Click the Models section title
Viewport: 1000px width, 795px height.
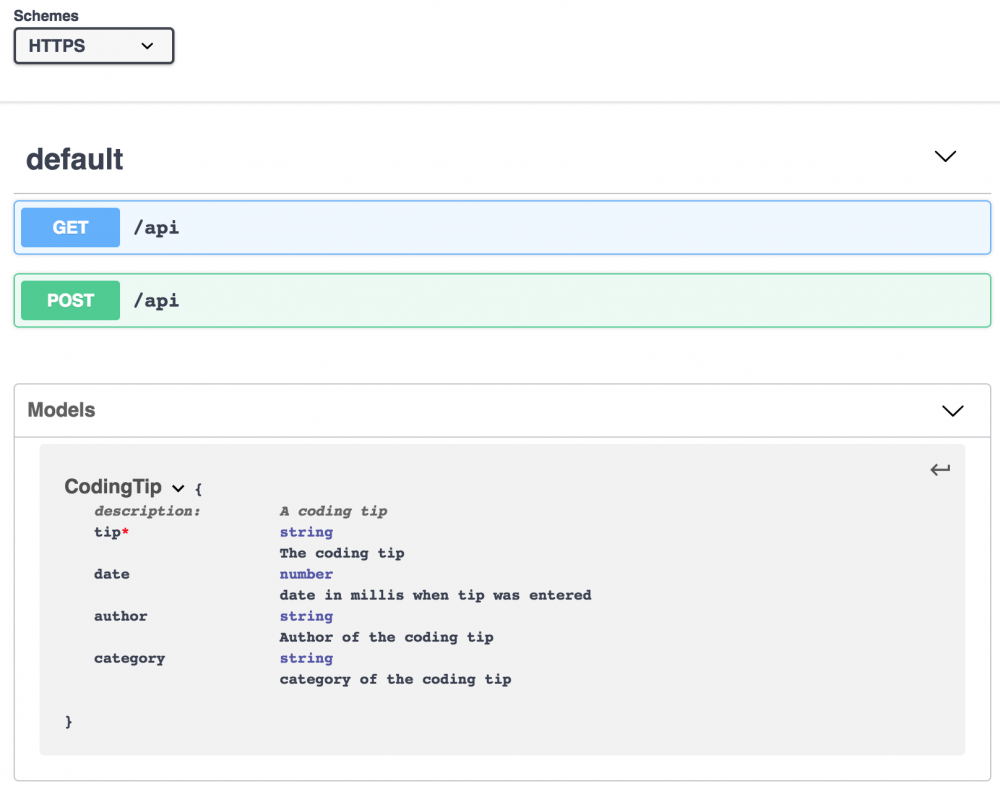[62, 410]
